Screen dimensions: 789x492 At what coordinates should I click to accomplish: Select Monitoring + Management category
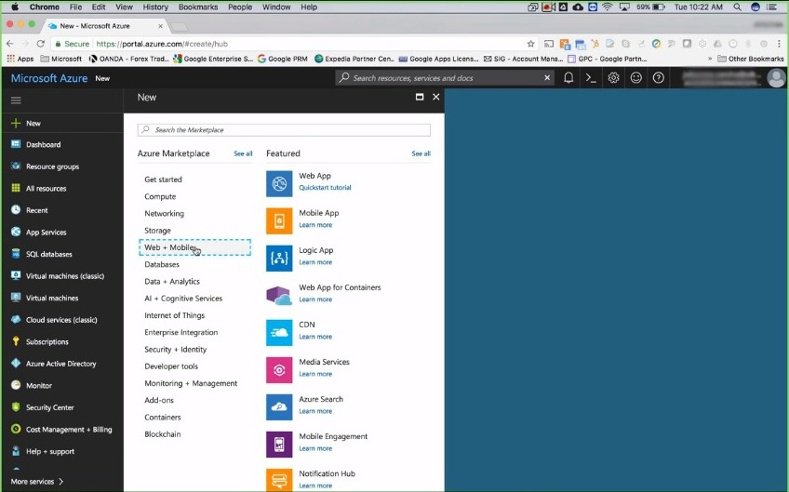click(x=191, y=383)
